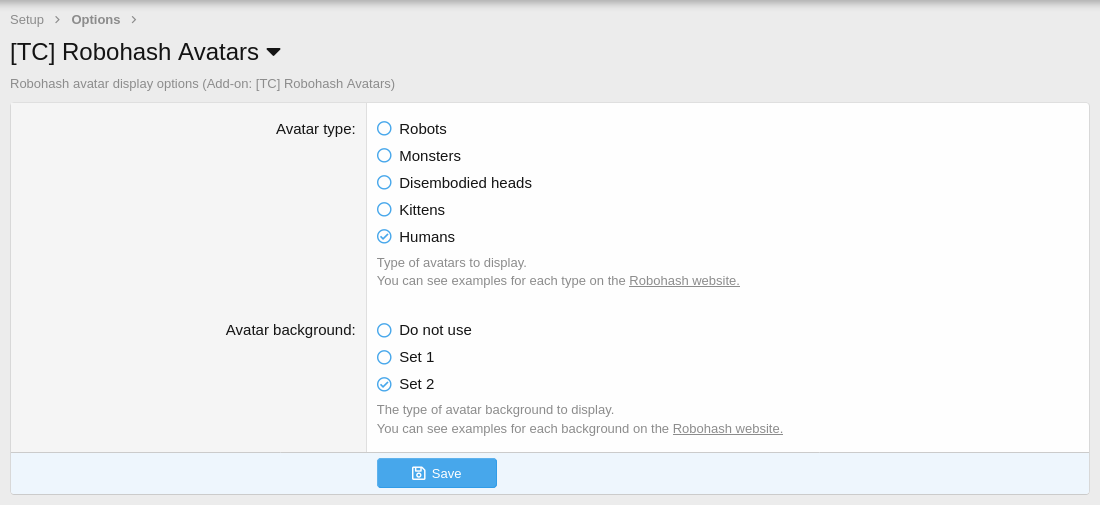Choose Set 1 avatar background
This screenshot has height=505, width=1100.
coord(384,357)
